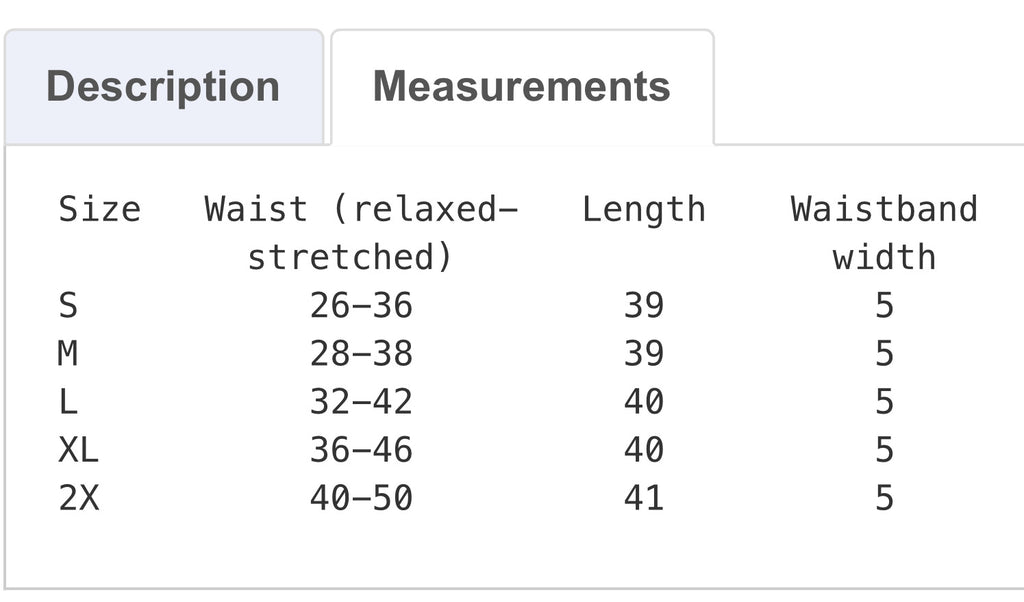The image size is (1024, 602).
Task: Select the L size row label
Action: pyautogui.click(x=68, y=402)
